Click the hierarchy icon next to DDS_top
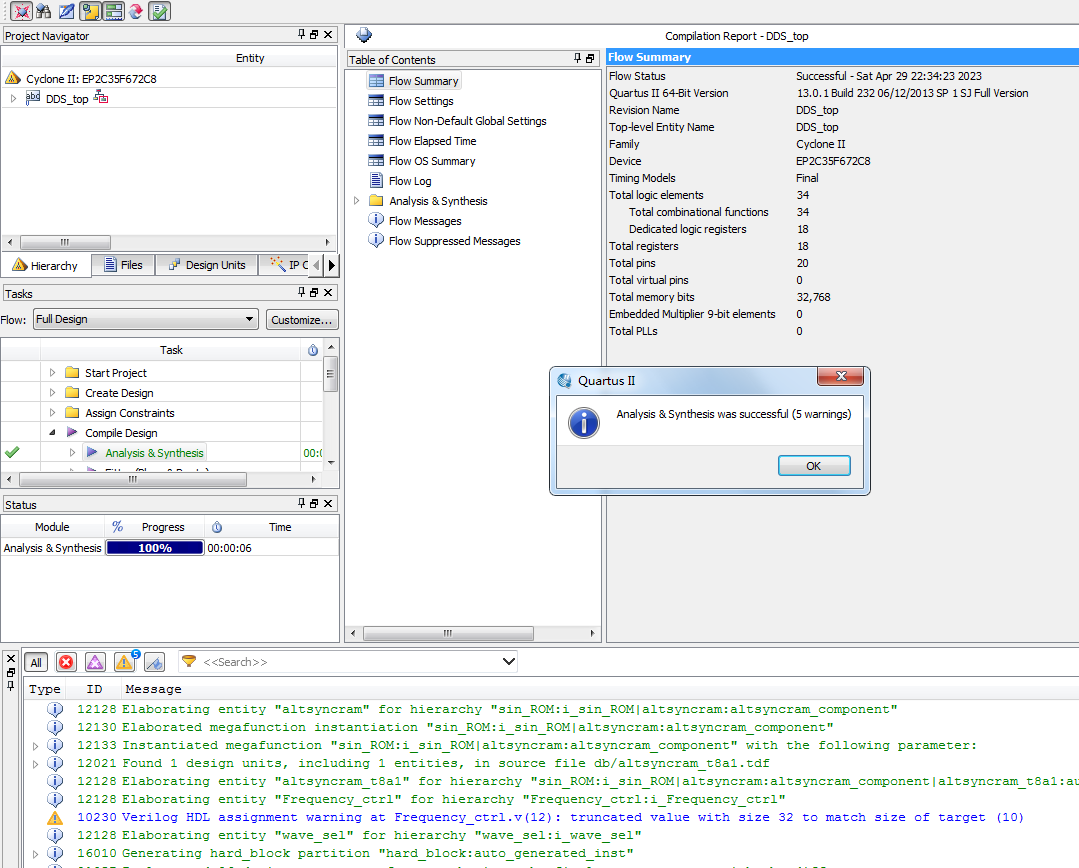 click(x=101, y=97)
